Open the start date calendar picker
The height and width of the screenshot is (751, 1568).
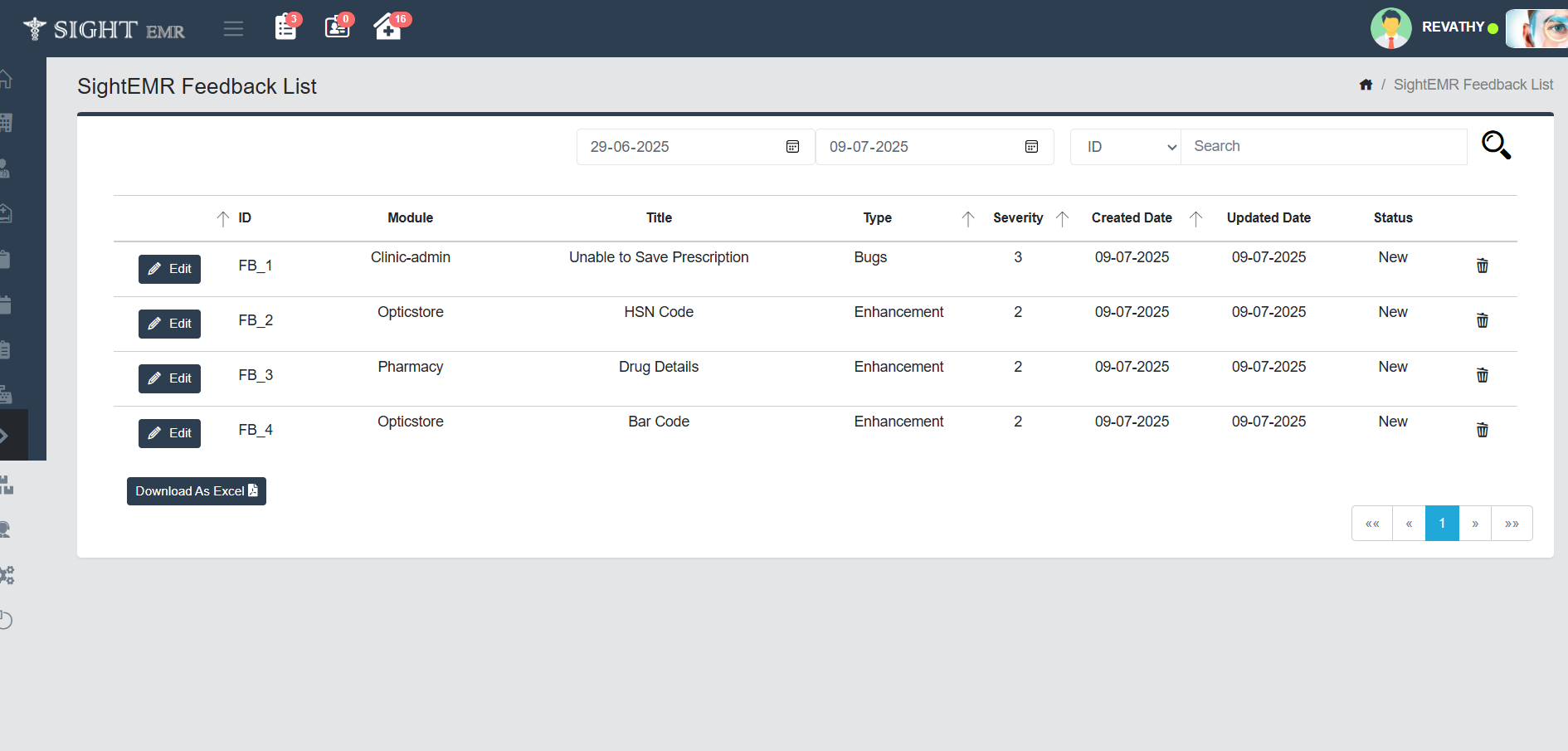coord(792,147)
